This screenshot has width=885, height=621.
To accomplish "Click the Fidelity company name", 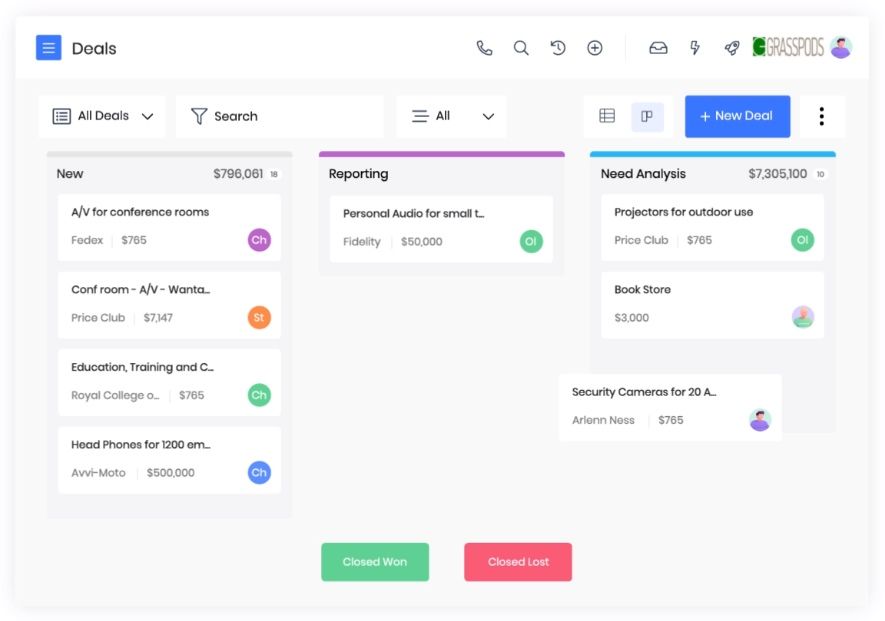I will 362,242.
